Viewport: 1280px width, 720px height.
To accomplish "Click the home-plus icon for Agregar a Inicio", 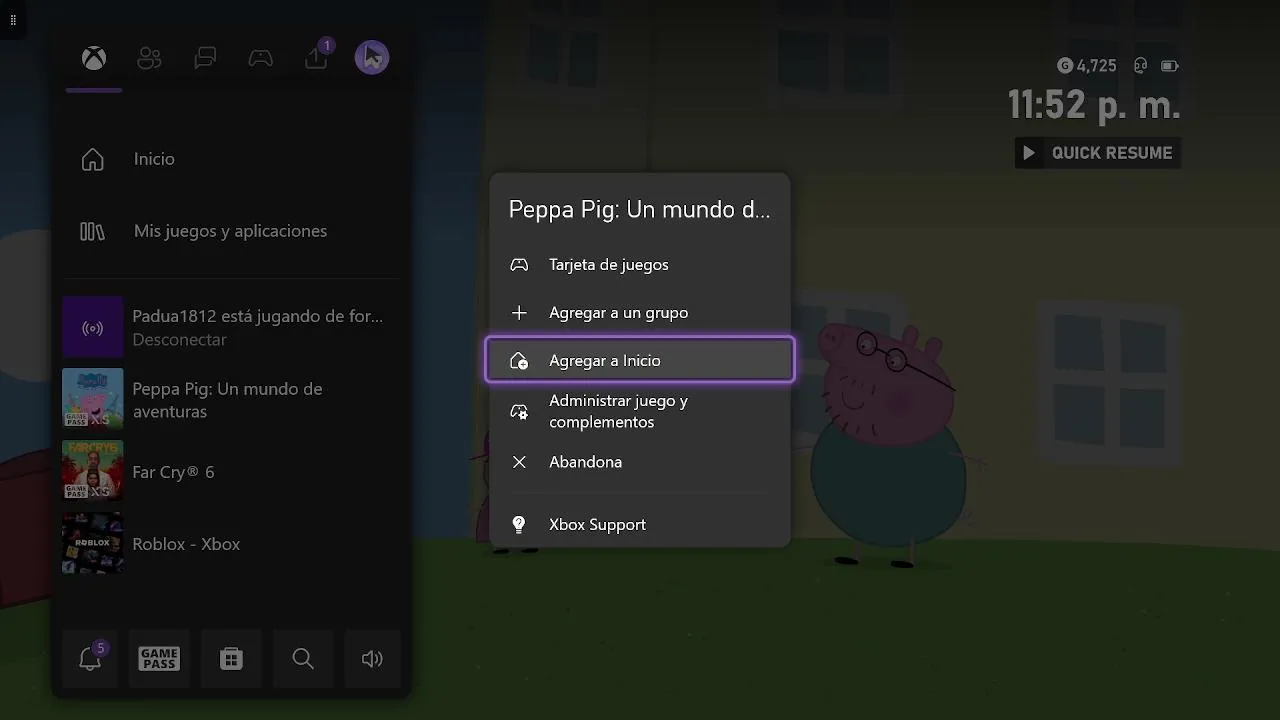I will pyautogui.click(x=519, y=361).
